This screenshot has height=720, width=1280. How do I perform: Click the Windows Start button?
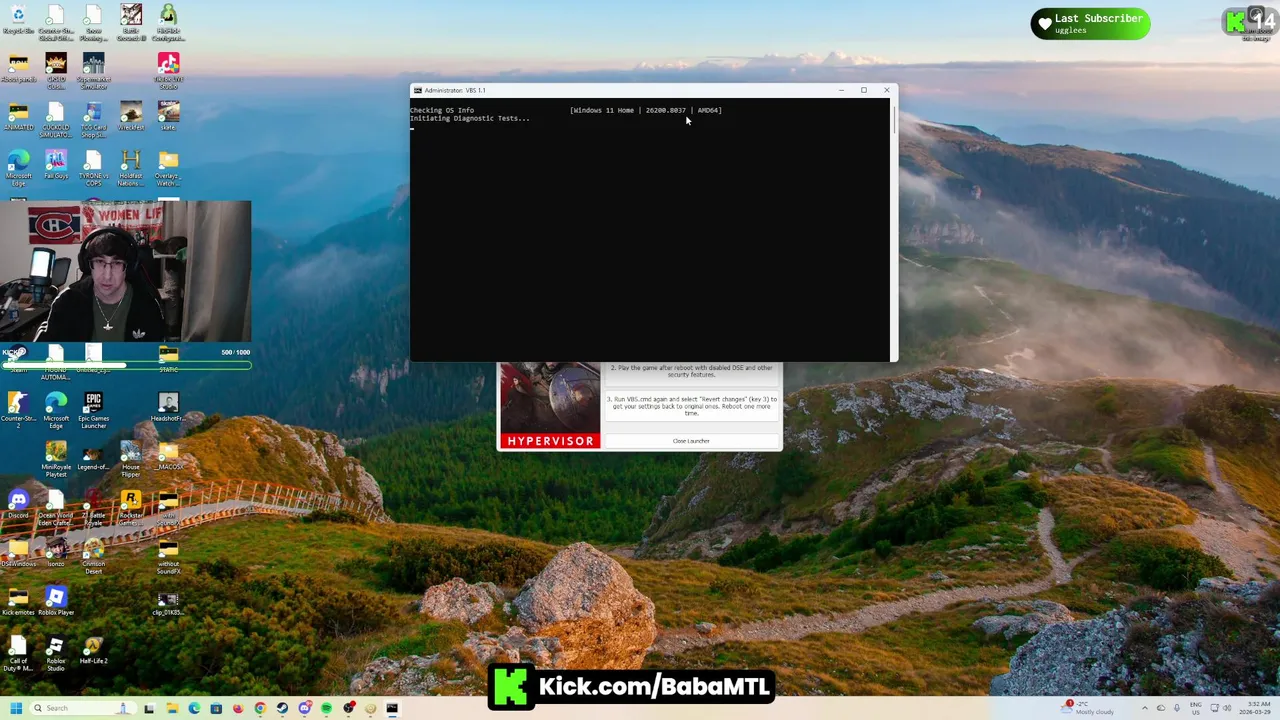point(16,708)
